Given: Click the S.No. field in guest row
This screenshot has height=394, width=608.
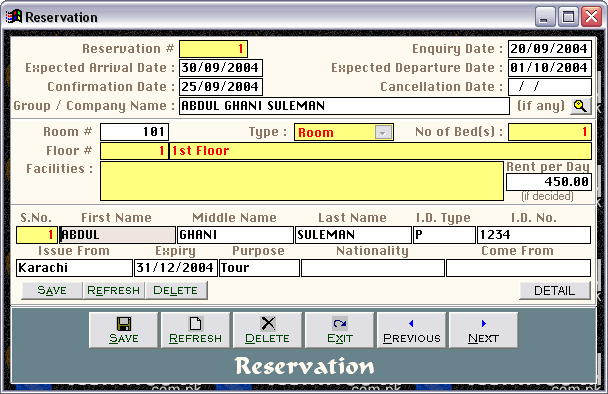Looking at the screenshot, I should coord(37,235).
